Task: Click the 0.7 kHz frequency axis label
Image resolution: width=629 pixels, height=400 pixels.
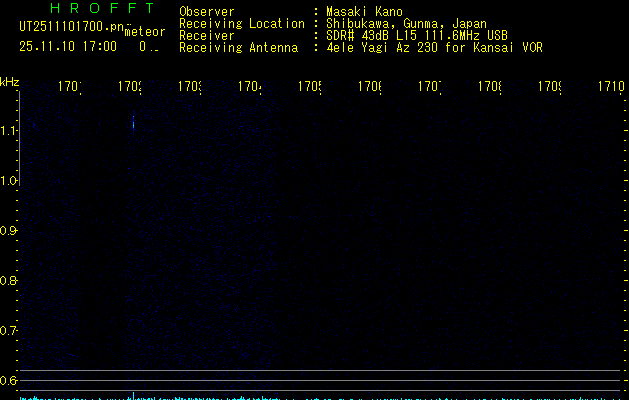Action: [x=8, y=331]
